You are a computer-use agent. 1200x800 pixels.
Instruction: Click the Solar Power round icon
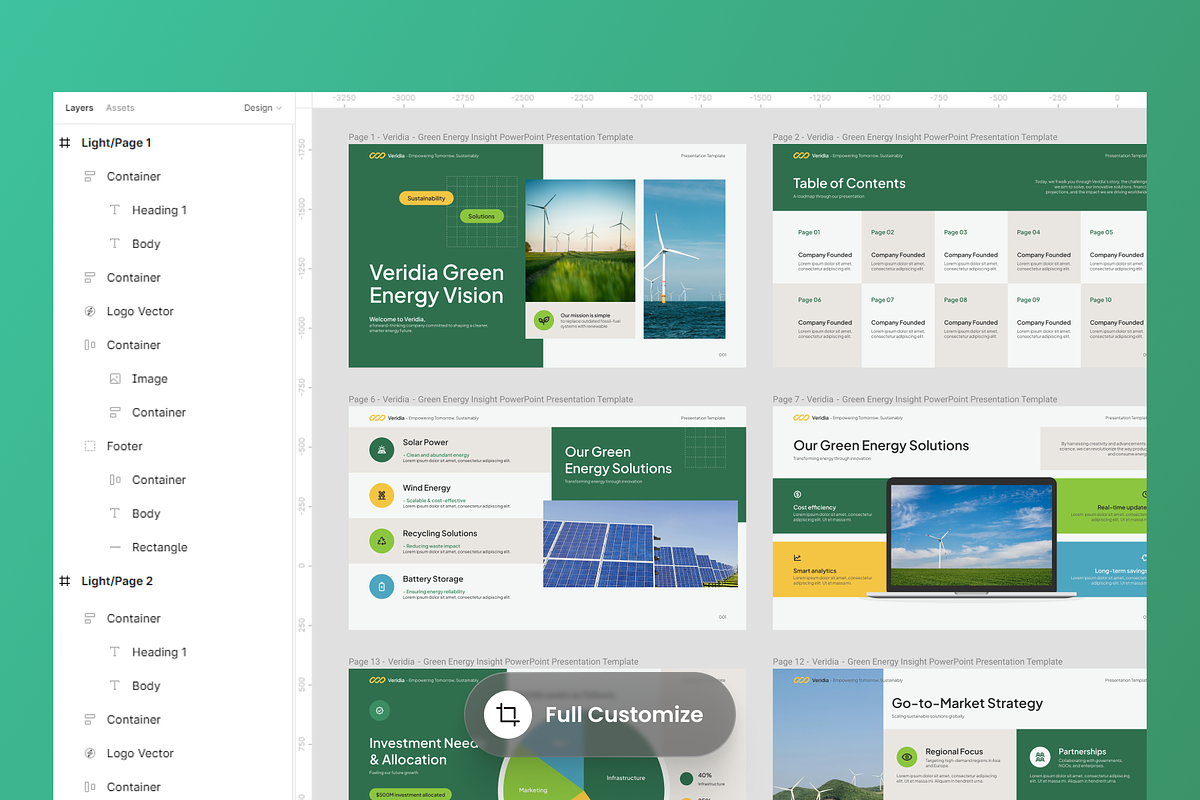[381, 450]
